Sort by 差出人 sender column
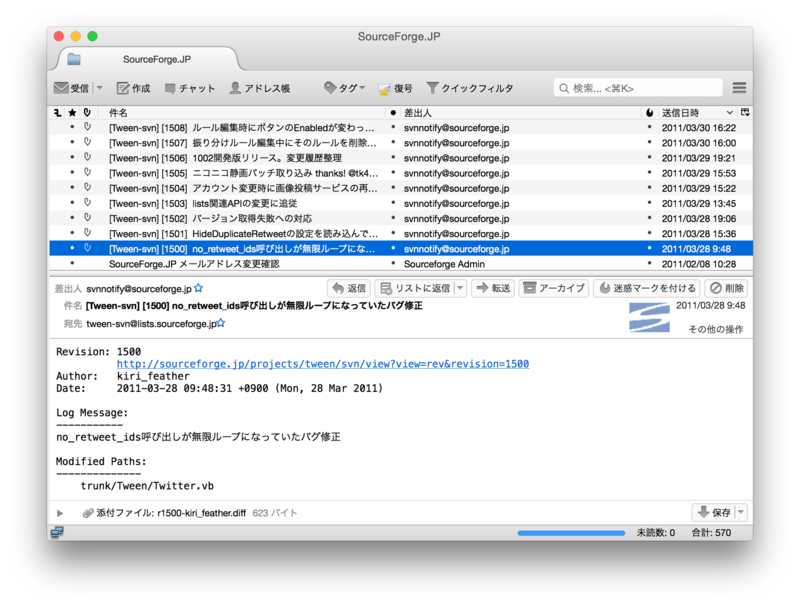The width and height of the screenshot is (800, 608). [520, 113]
